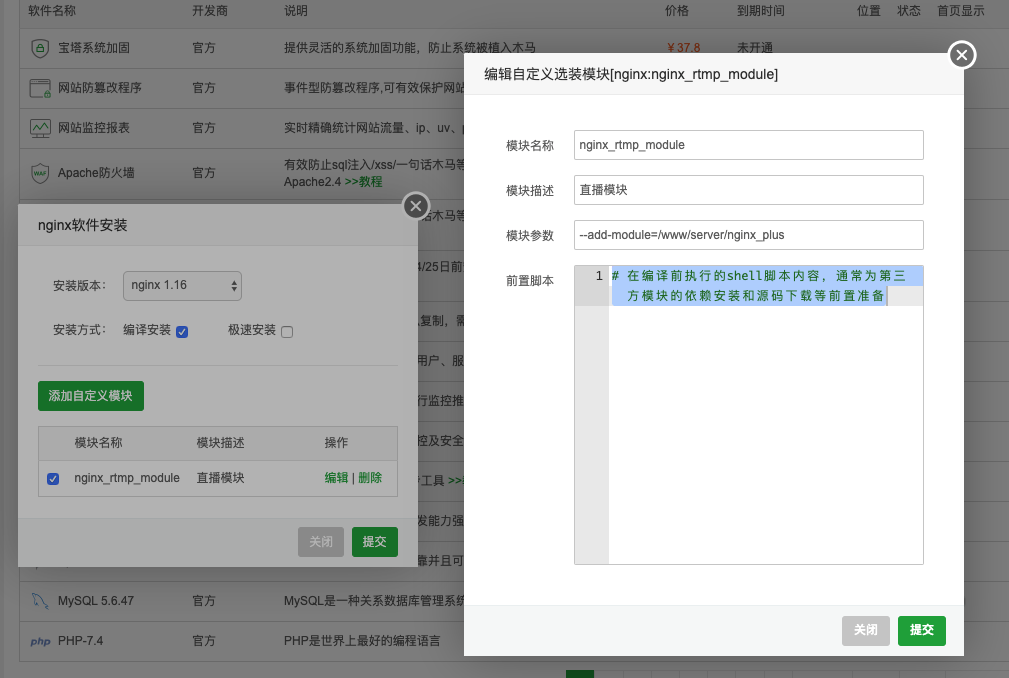
Task: Click 删除 link for nginx_rtmp_module
Action: pos(370,478)
